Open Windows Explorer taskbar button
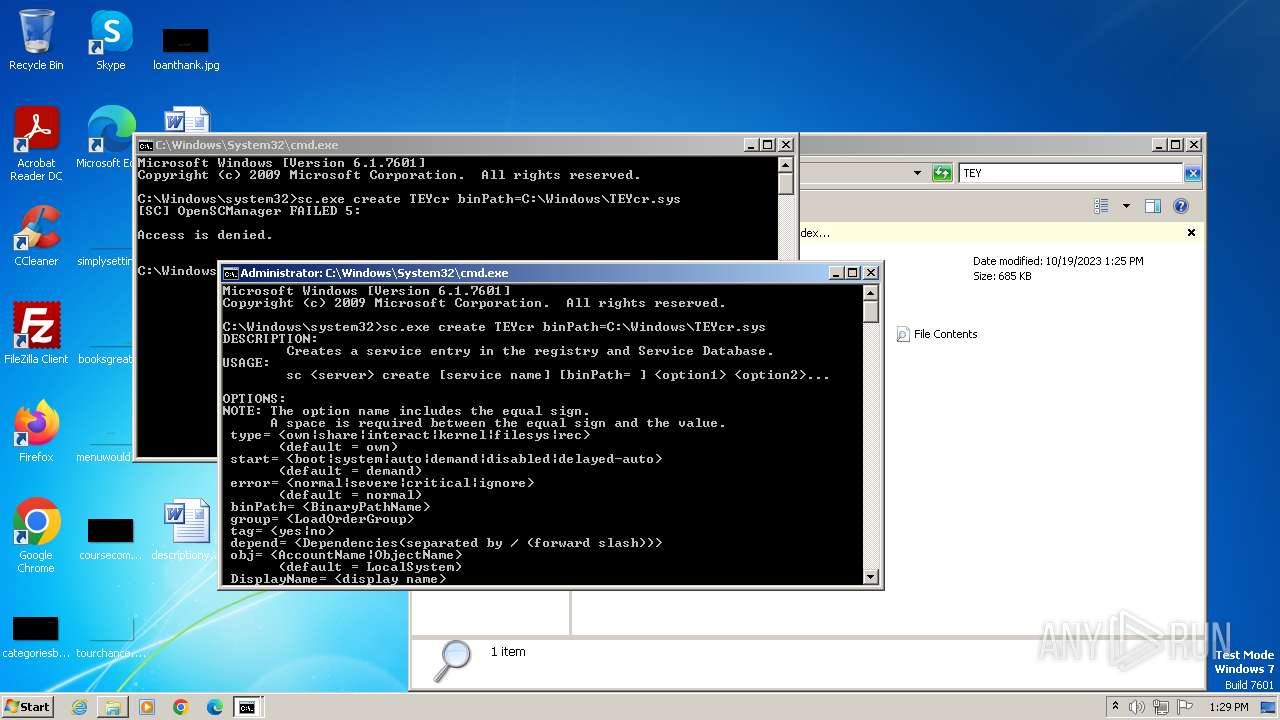This screenshot has width=1280, height=720. (x=113, y=707)
